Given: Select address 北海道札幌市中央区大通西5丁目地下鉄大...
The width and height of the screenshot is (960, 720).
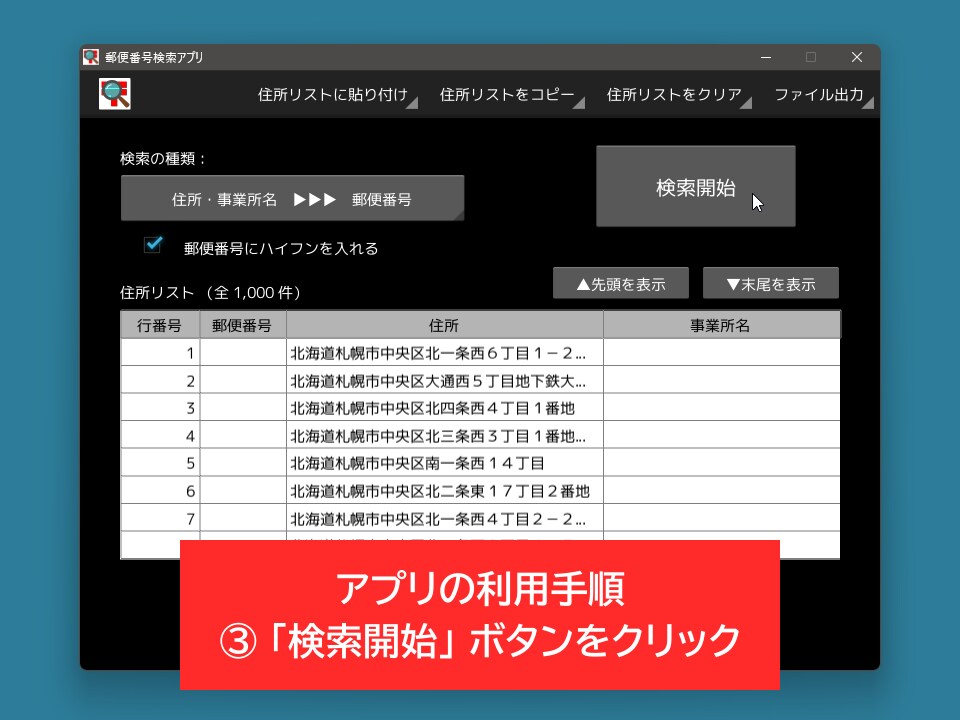Looking at the screenshot, I should 444,380.
